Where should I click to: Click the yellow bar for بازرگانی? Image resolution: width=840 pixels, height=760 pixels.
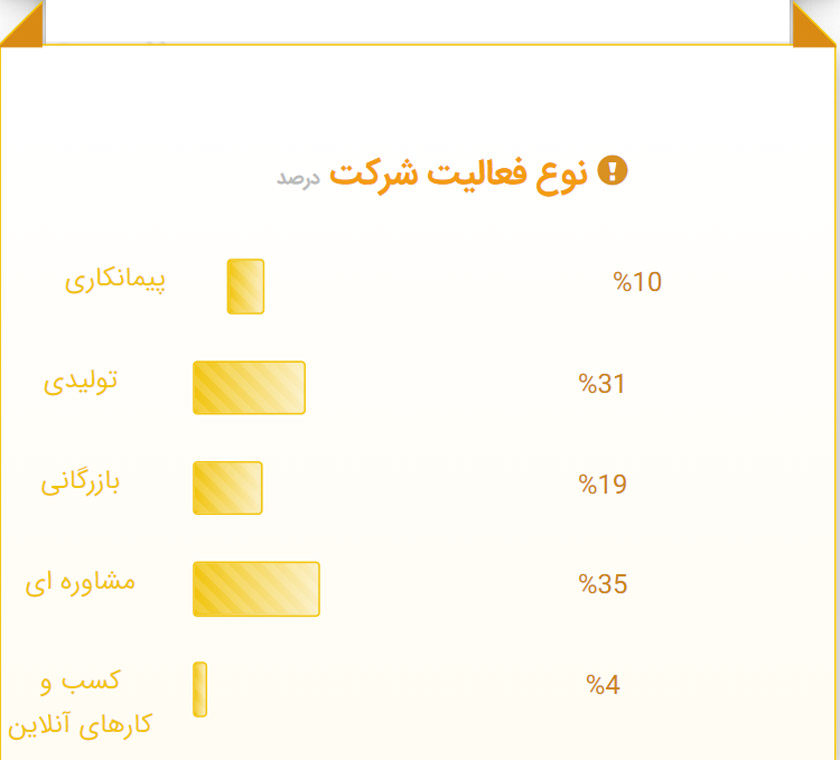(x=228, y=488)
